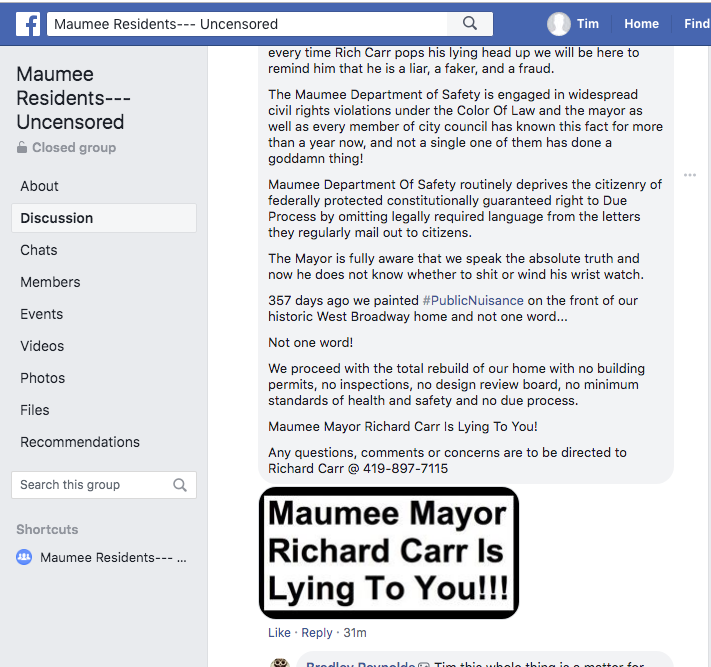
Task: Click the commenter avatar beside Bradley's reply
Action: click(x=281, y=663)
